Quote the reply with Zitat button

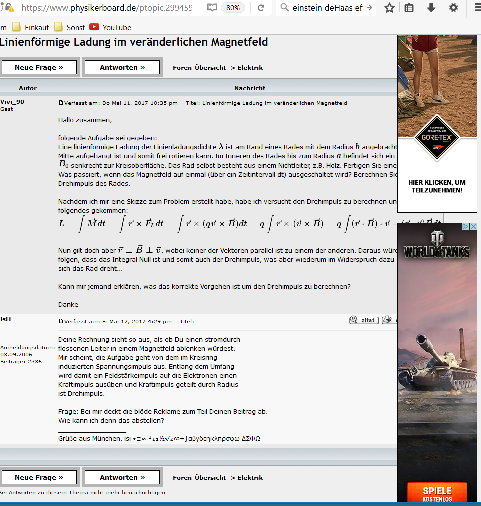364,320
